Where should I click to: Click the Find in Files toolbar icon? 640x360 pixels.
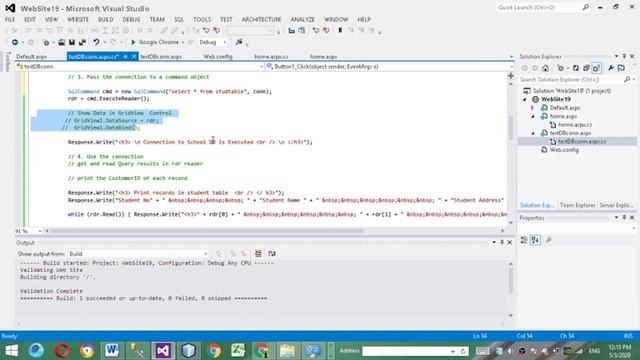tap(239, 42)
